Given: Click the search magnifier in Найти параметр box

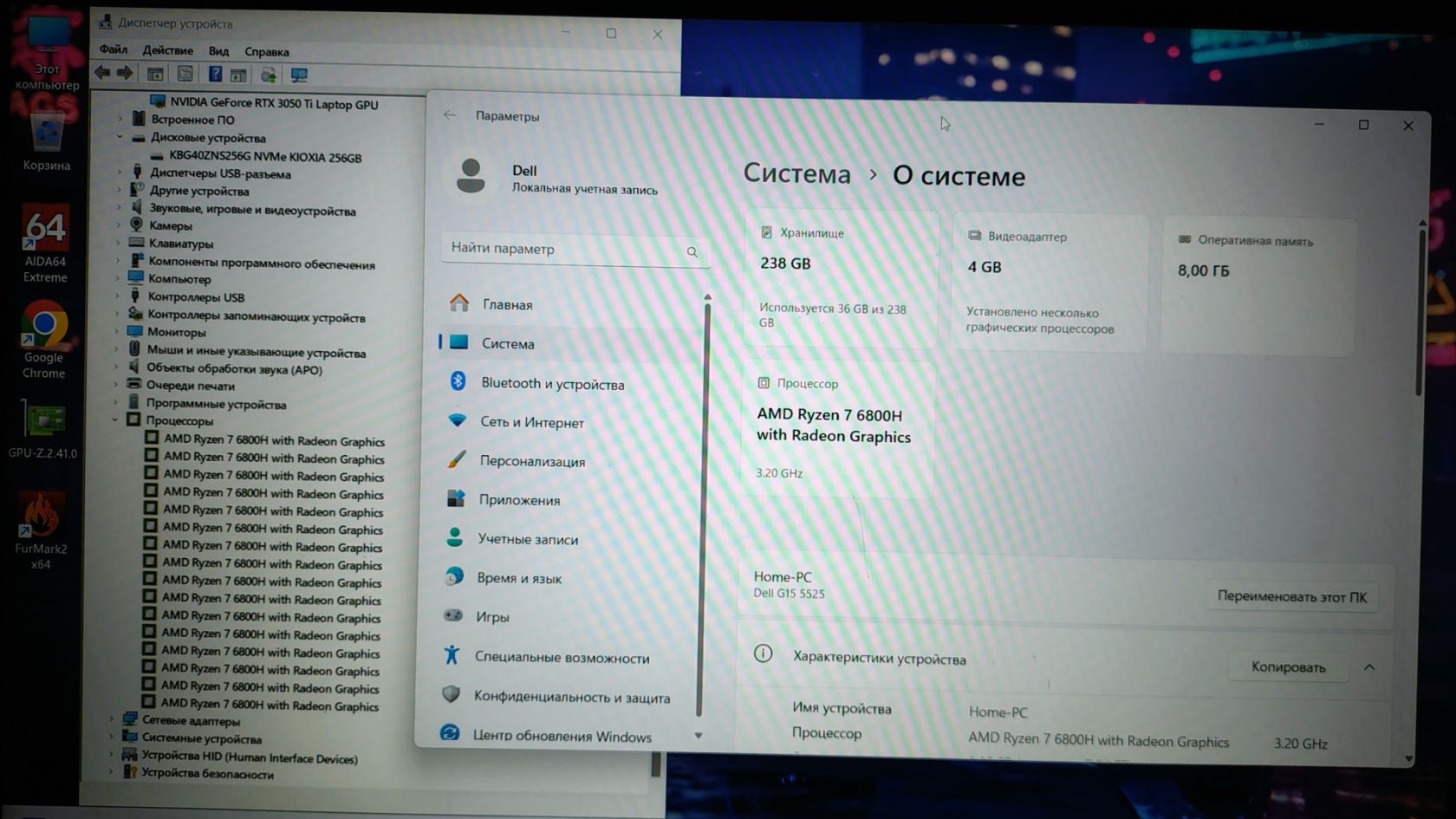Looking at the screenshot, I should pos(692,252).
